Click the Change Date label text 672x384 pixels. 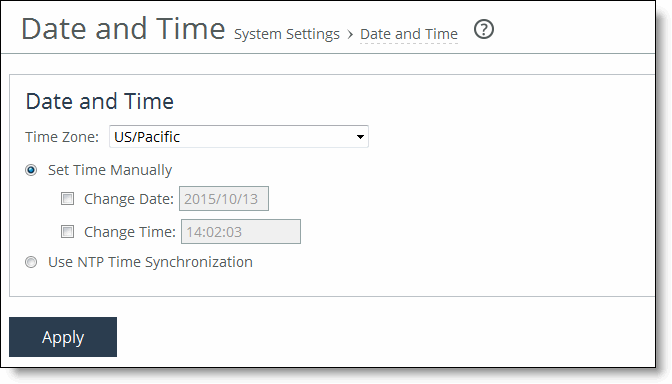(x=129, y=199)
